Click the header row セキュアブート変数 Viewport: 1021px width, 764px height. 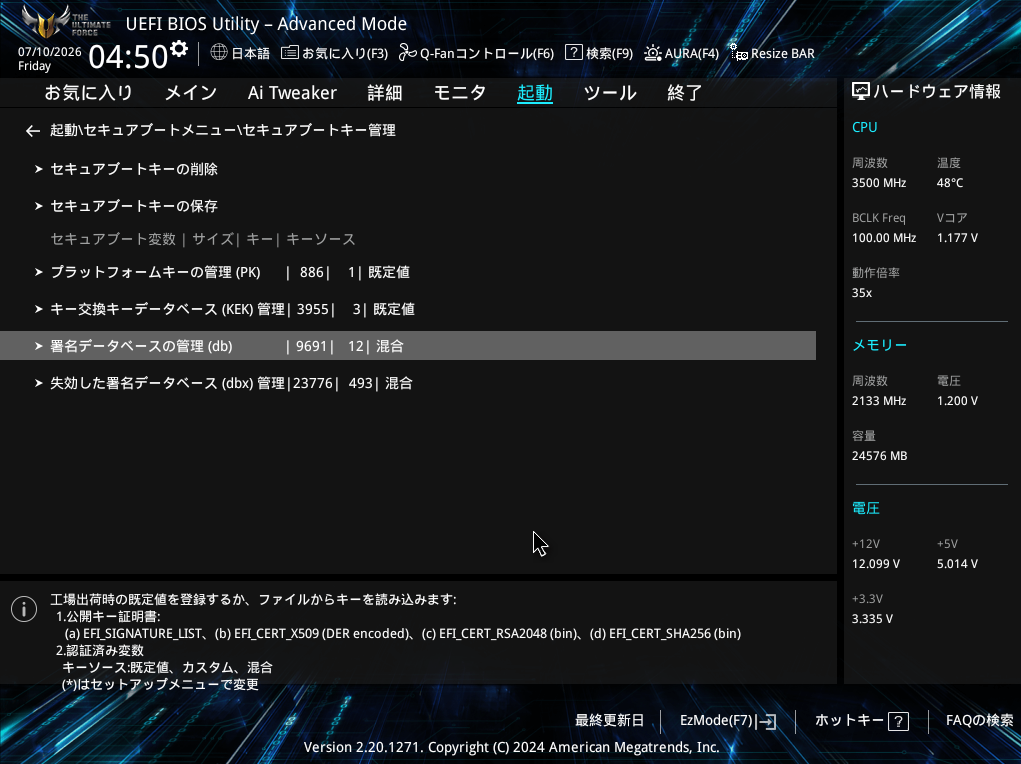click(203, 240)
